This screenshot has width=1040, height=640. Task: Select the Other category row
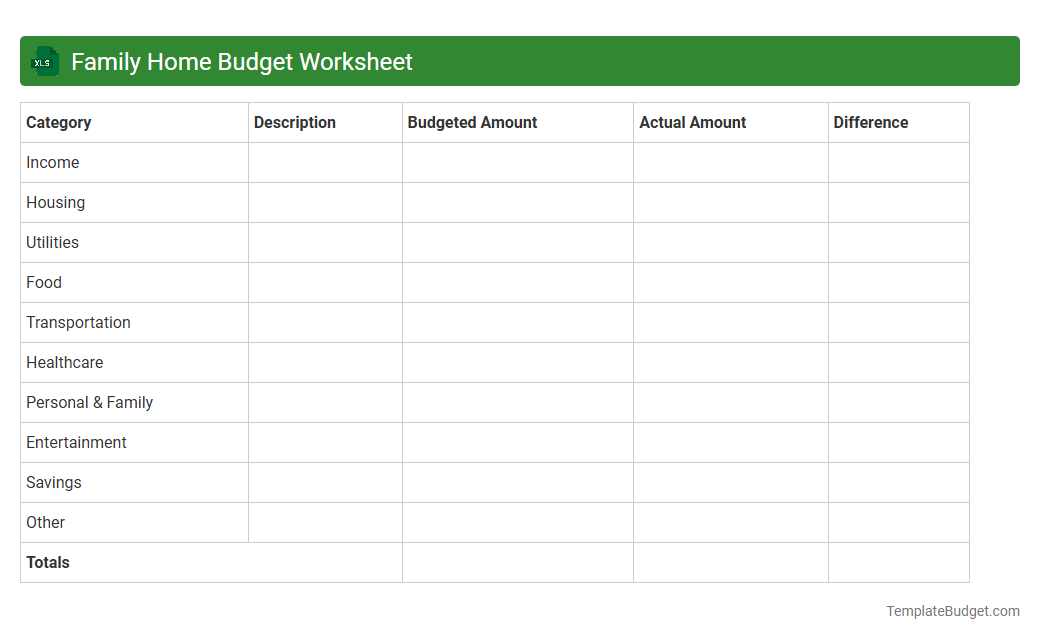(45, 522)
